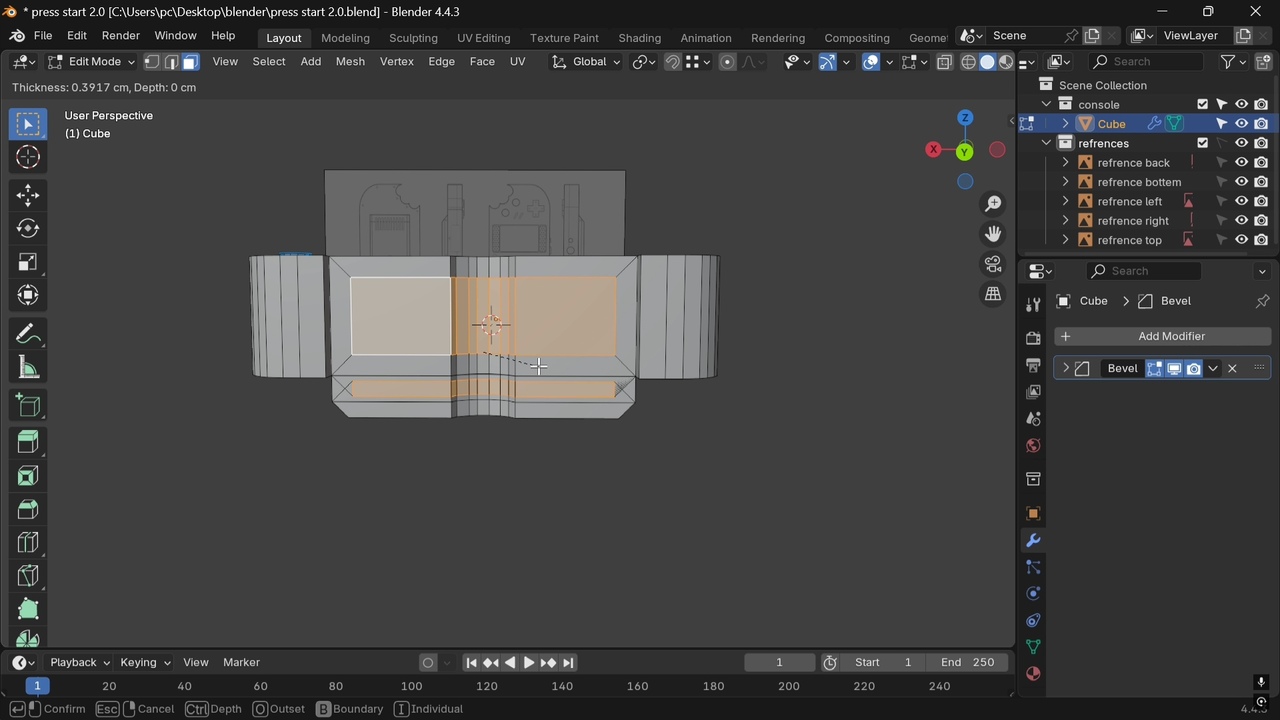Toggle camera view in viewport
The height and width of the screenshot is (720, 1280).
click(993, 264)
